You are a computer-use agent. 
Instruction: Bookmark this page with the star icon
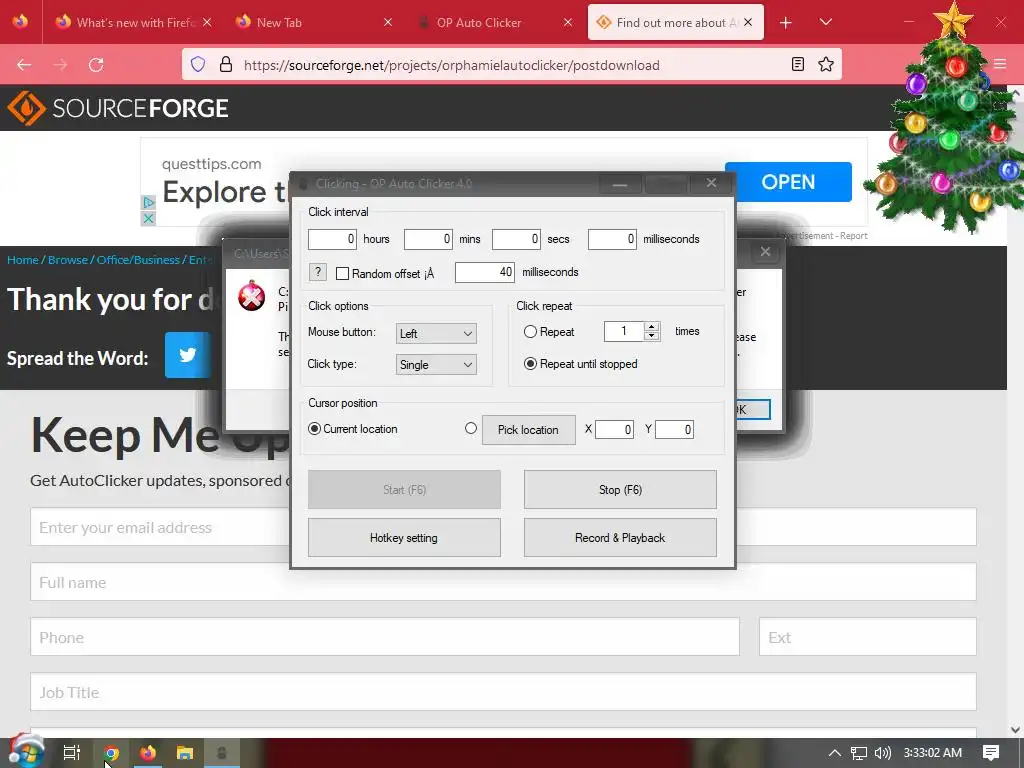click(x=826, y=64)
